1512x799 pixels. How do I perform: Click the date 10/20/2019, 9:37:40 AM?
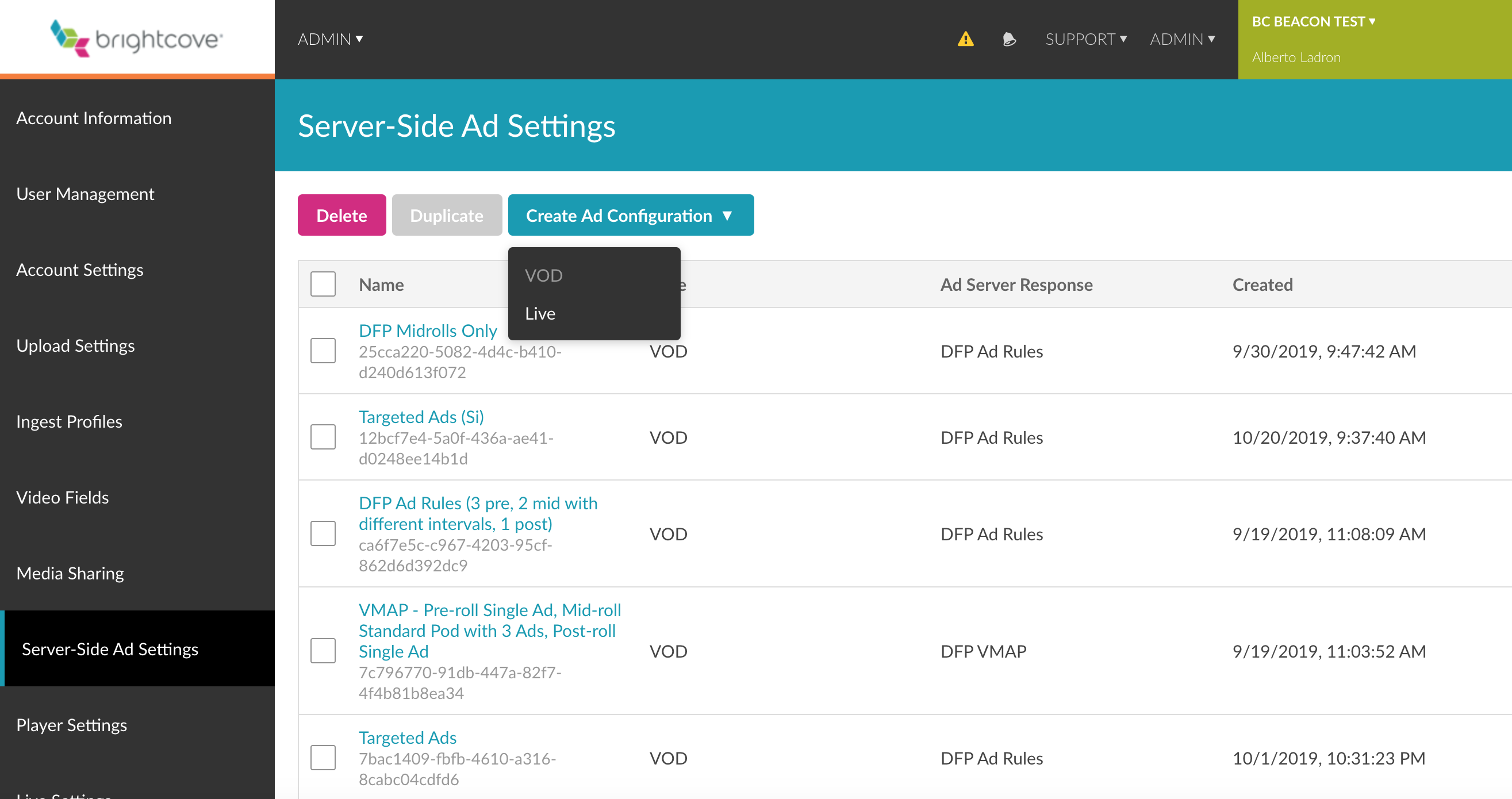click(x=1329, y=437)
